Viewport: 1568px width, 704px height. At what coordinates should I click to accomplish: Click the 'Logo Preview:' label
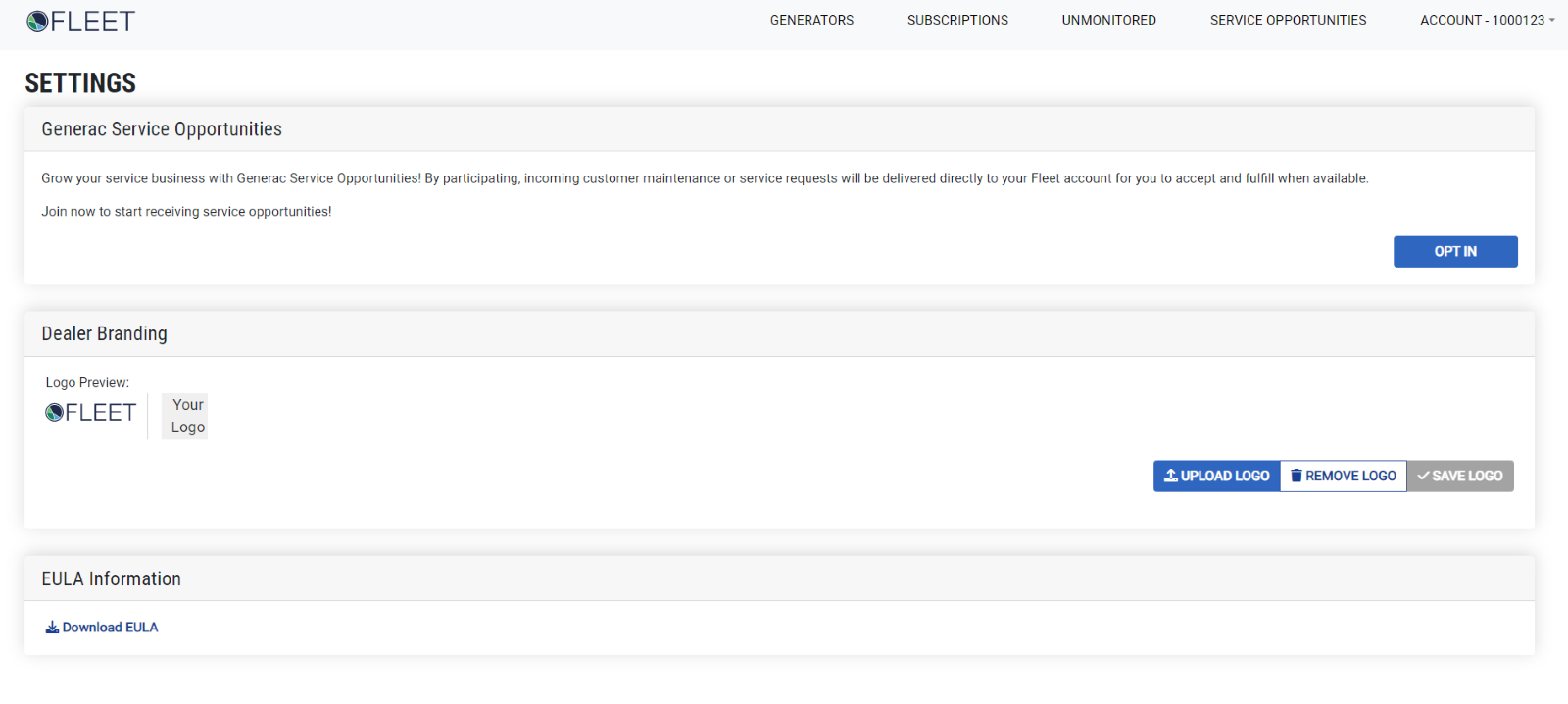coord(87,382)
